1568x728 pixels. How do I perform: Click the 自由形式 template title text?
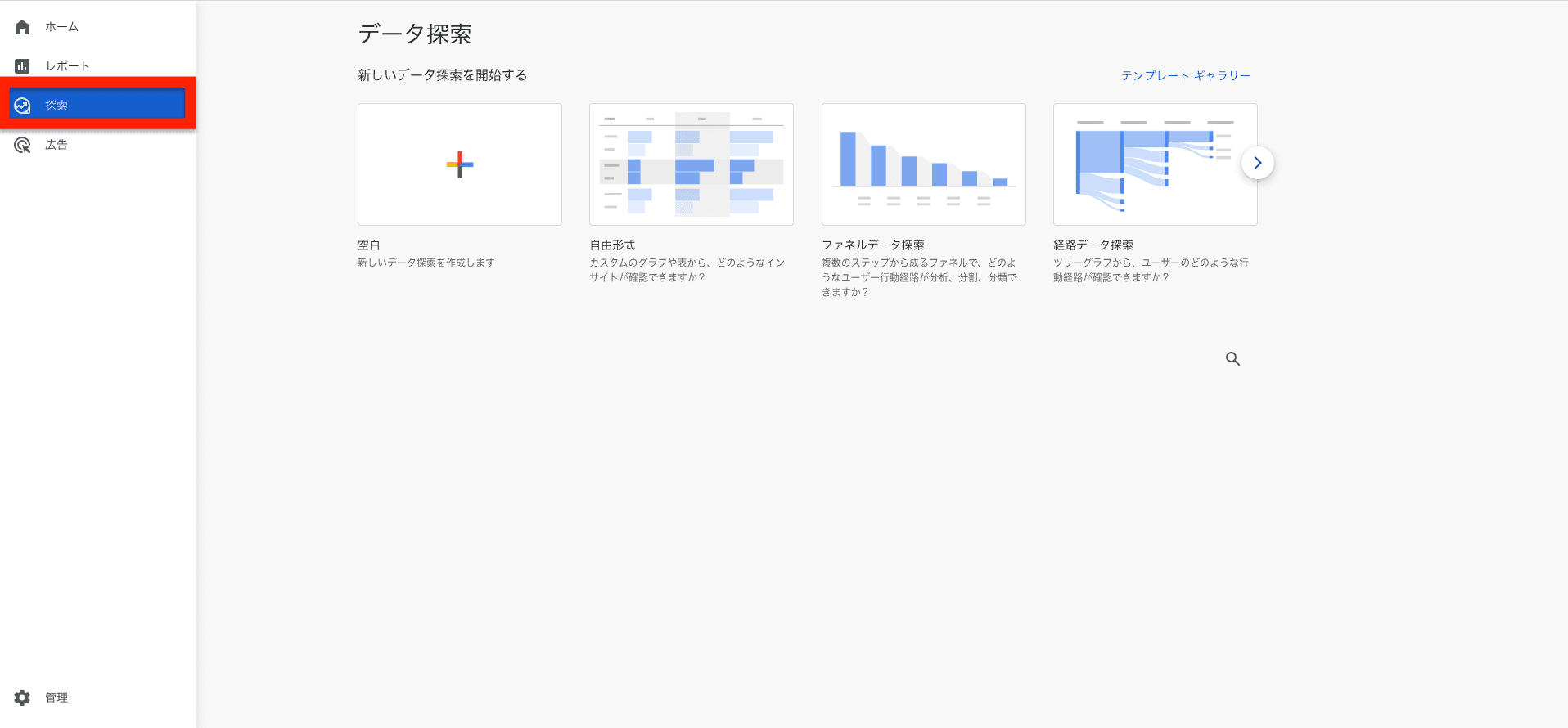(612, 245)
